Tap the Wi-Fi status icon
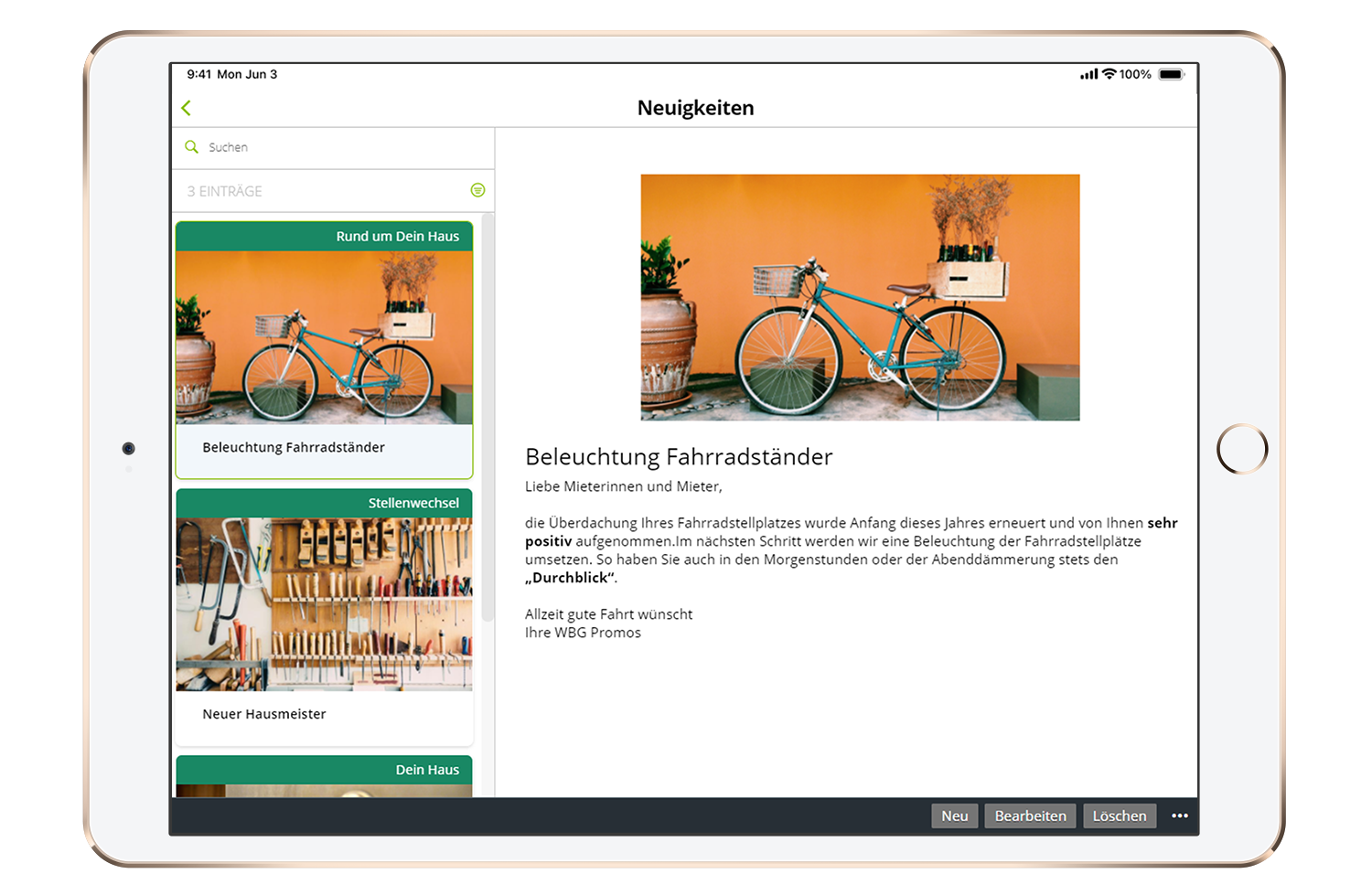The width and height of the screenshot is (1372, 895). tap(1109, 74)
